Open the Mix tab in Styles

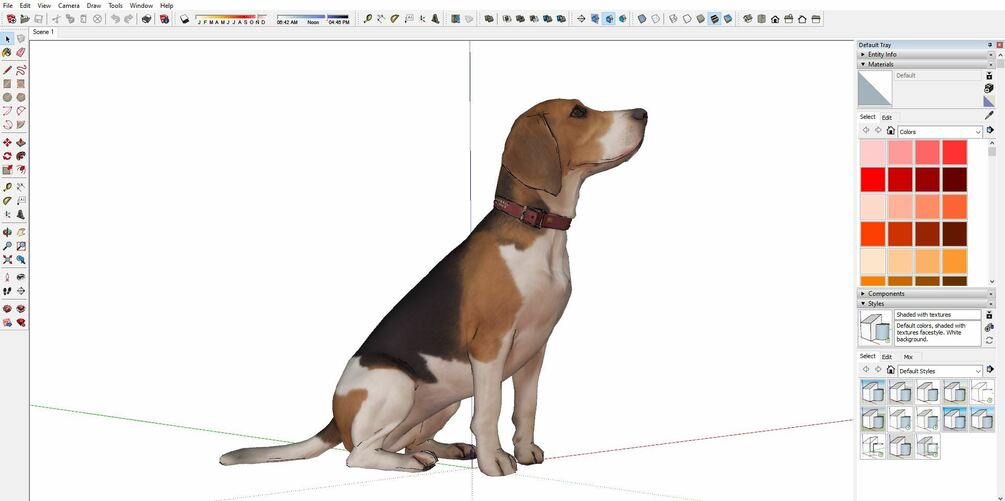coord(908,357)
